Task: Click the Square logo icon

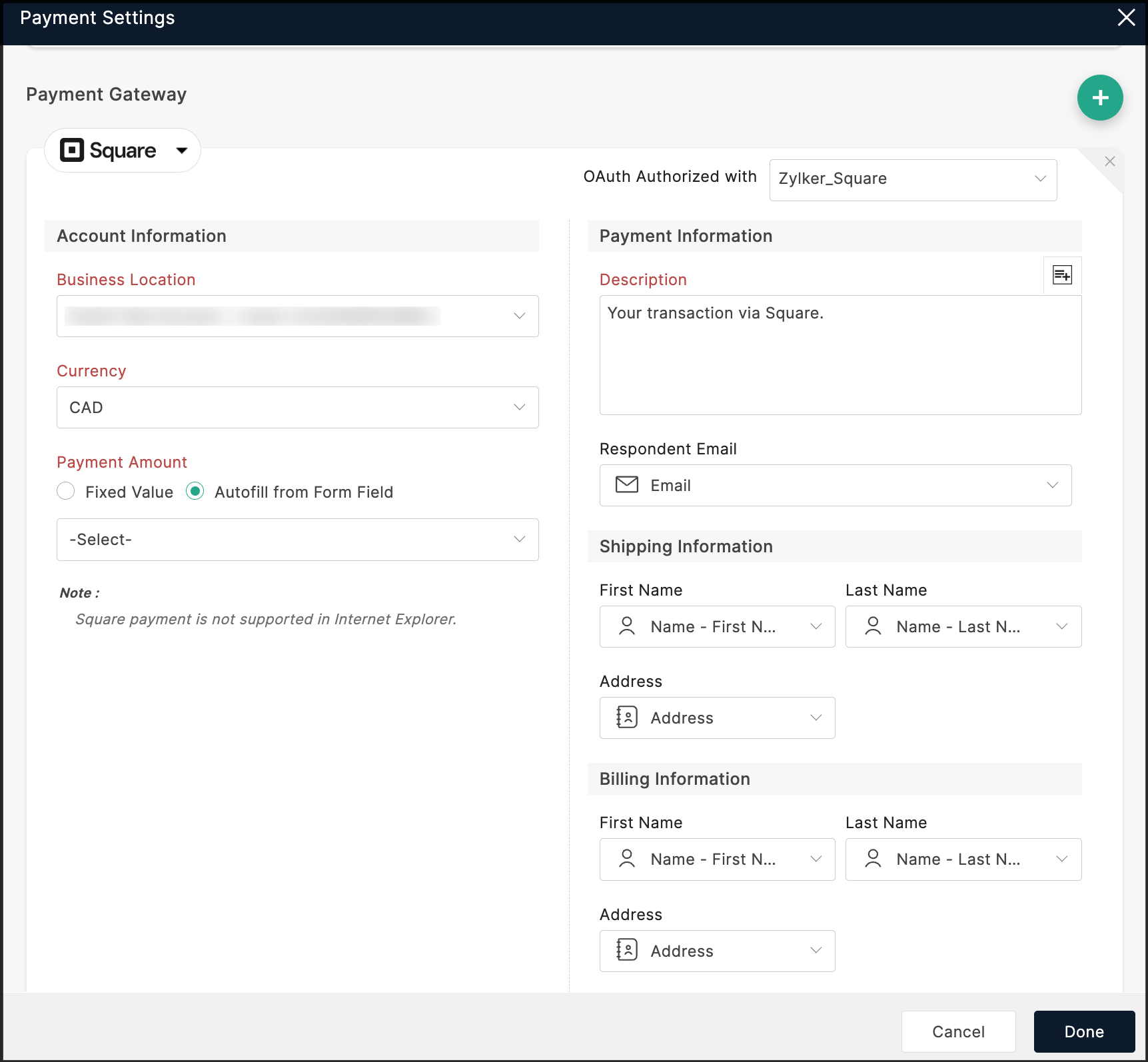Action: 72,151
